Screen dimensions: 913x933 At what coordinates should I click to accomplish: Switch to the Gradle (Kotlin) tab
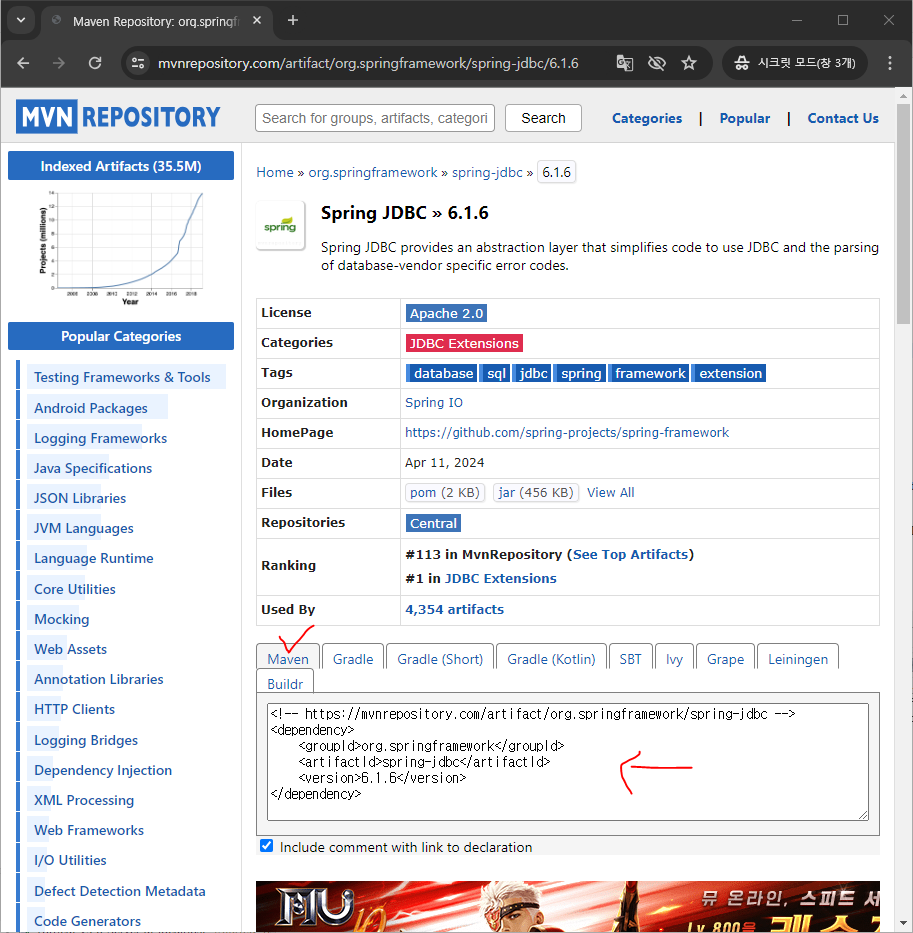pyautogui.click(x=551, y=658)
